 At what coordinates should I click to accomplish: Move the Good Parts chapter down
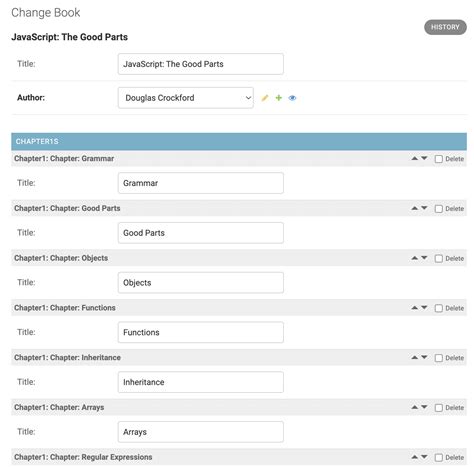424,208
